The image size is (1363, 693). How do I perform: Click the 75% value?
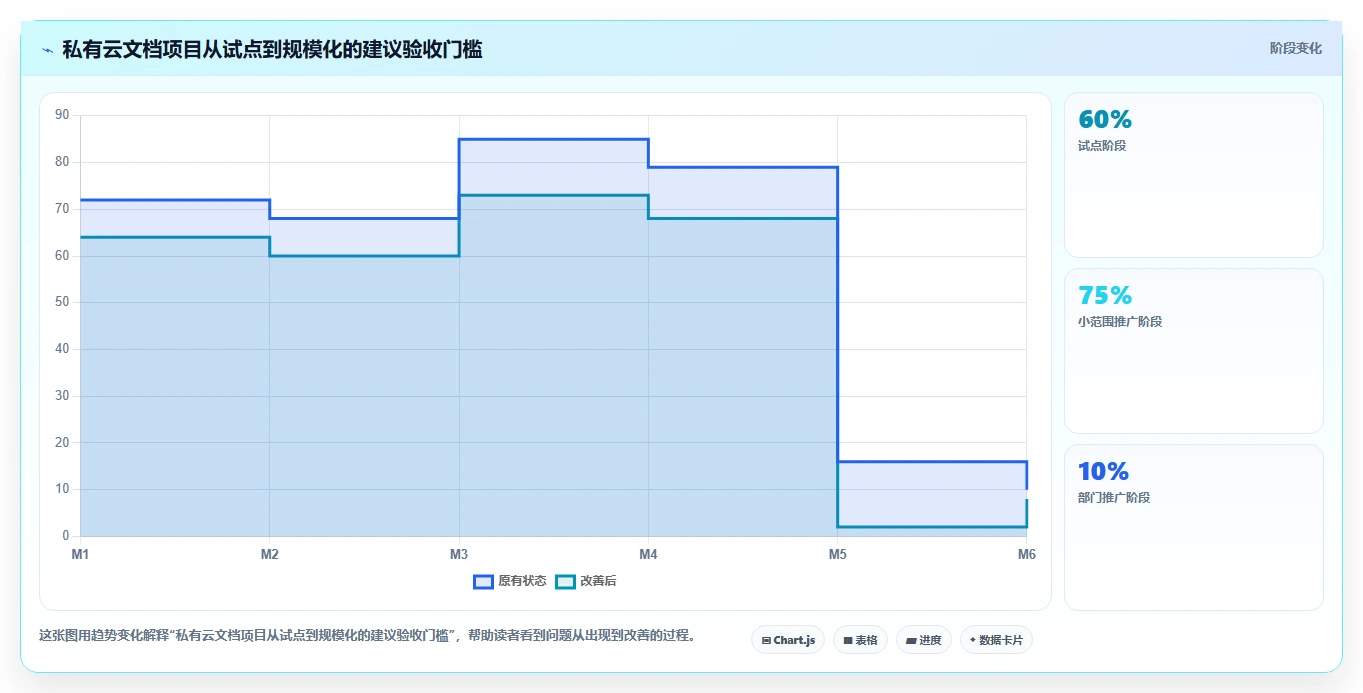tap(1105, 296)
